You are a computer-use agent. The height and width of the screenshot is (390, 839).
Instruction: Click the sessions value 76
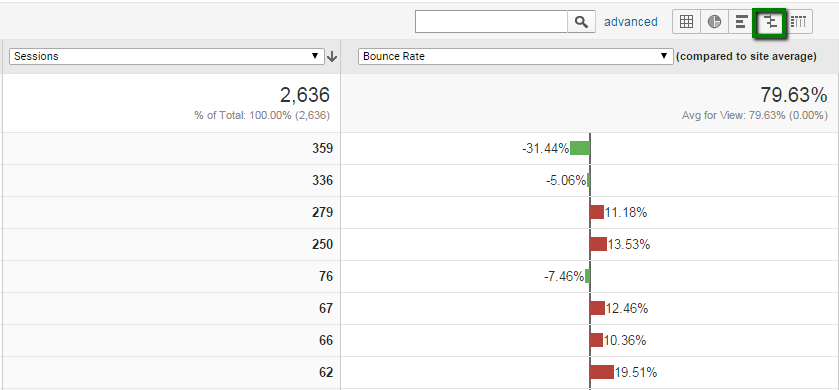coord(326,277)
